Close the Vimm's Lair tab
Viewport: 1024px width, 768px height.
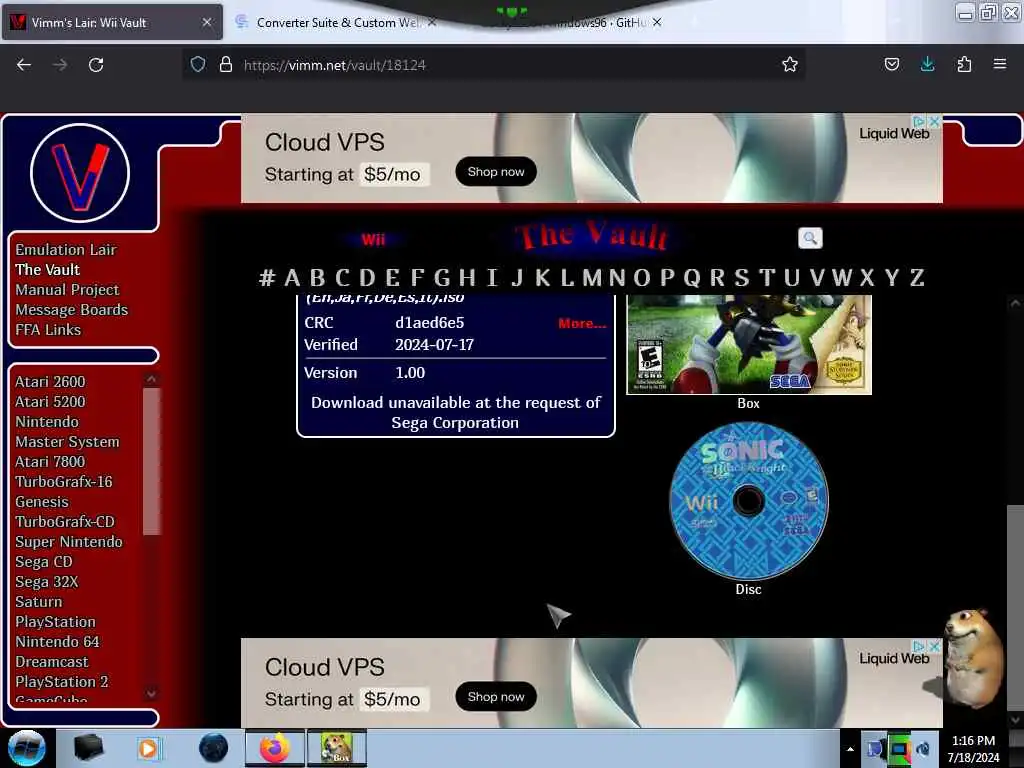(206, 22)
